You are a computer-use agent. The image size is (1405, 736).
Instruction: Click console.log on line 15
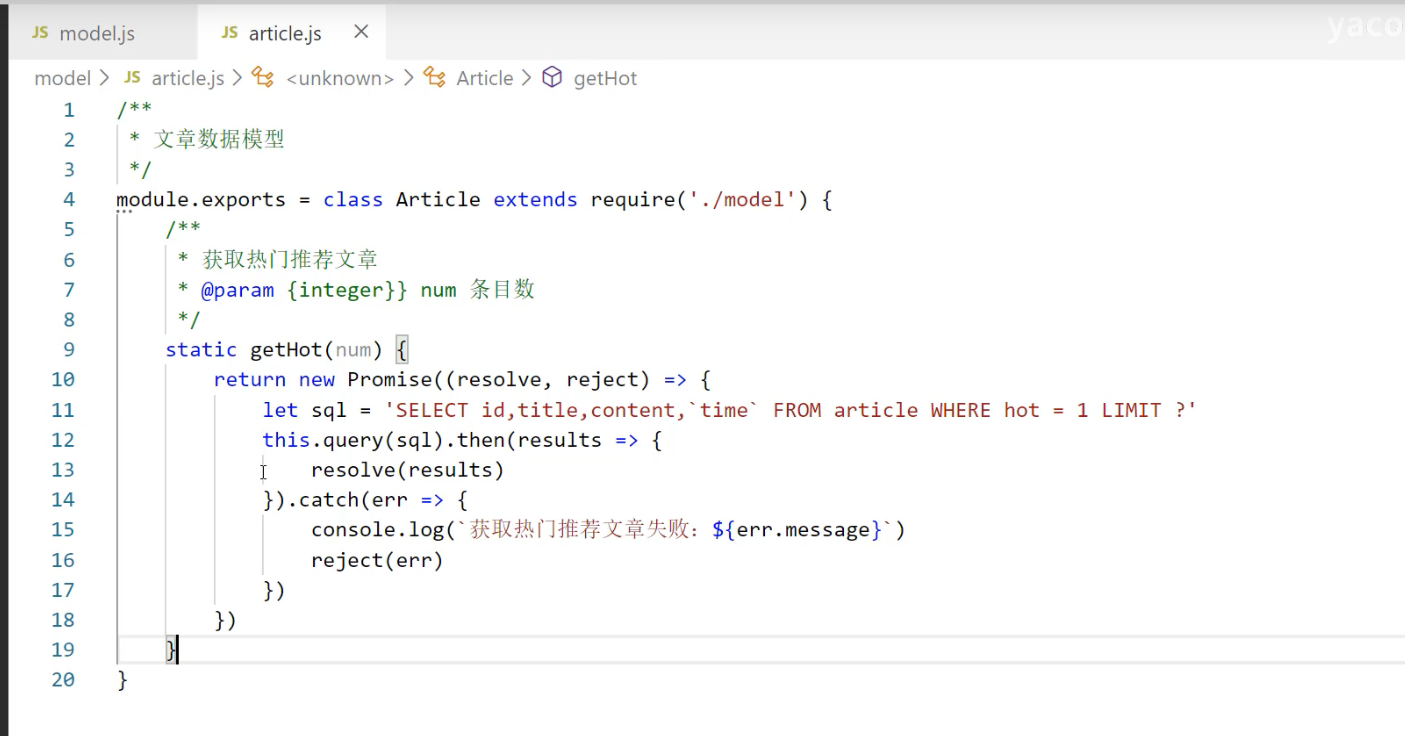377,530
